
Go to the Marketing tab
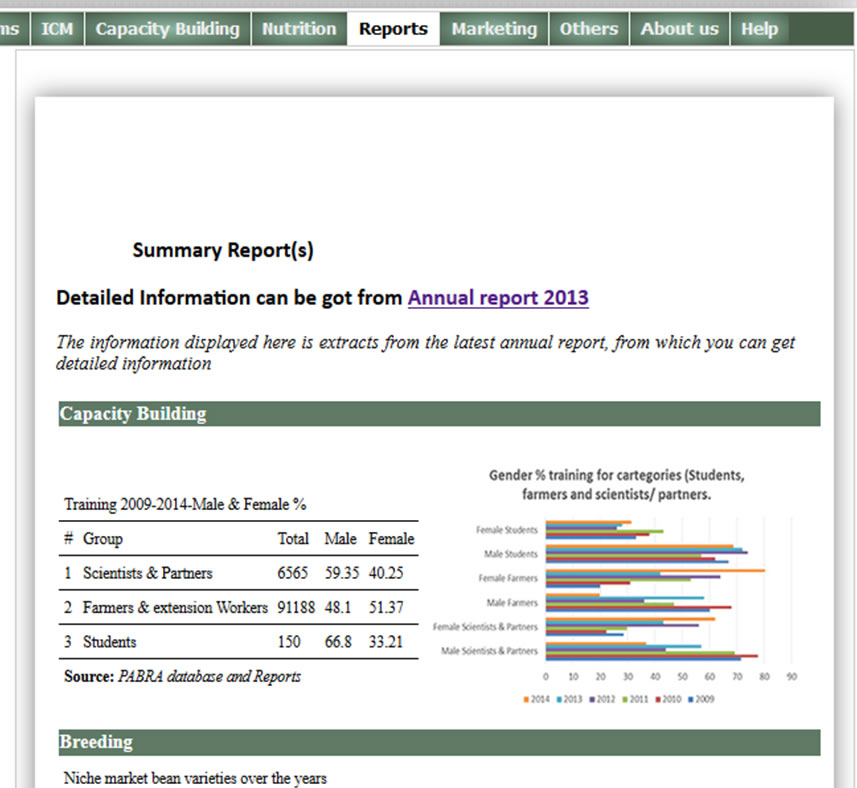[x=494, y=29]
